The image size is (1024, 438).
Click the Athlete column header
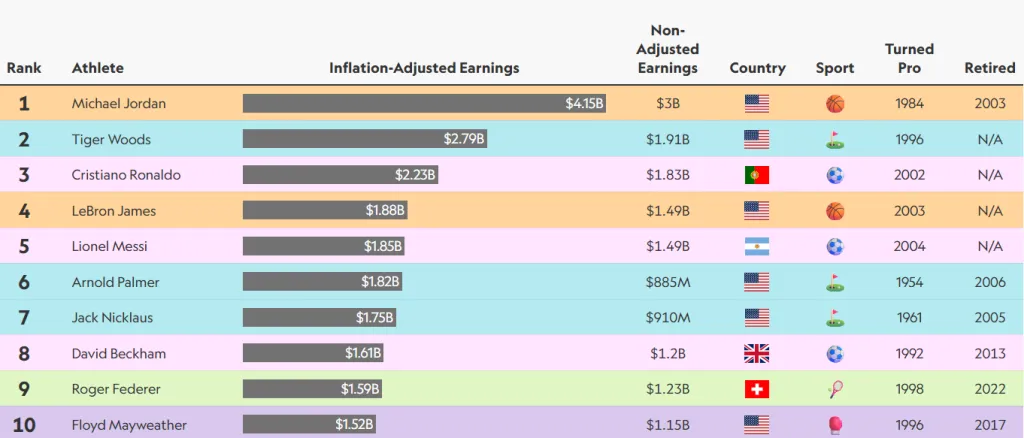(98, 68)
